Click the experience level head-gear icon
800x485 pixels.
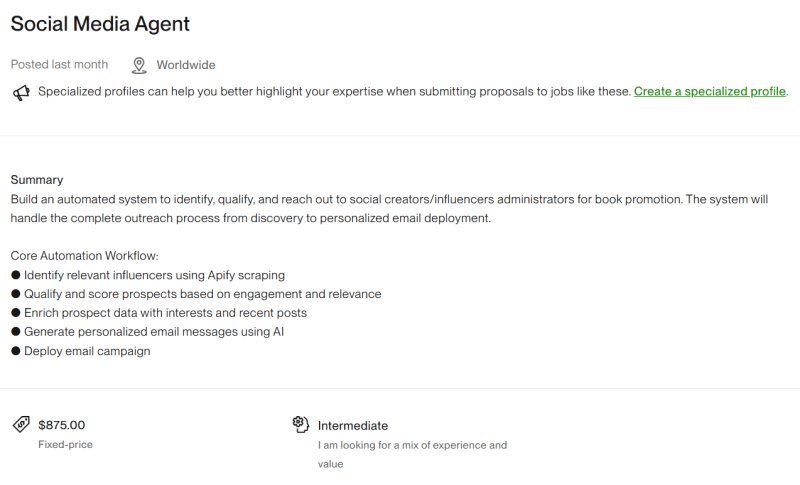click(x=301, y=424)
